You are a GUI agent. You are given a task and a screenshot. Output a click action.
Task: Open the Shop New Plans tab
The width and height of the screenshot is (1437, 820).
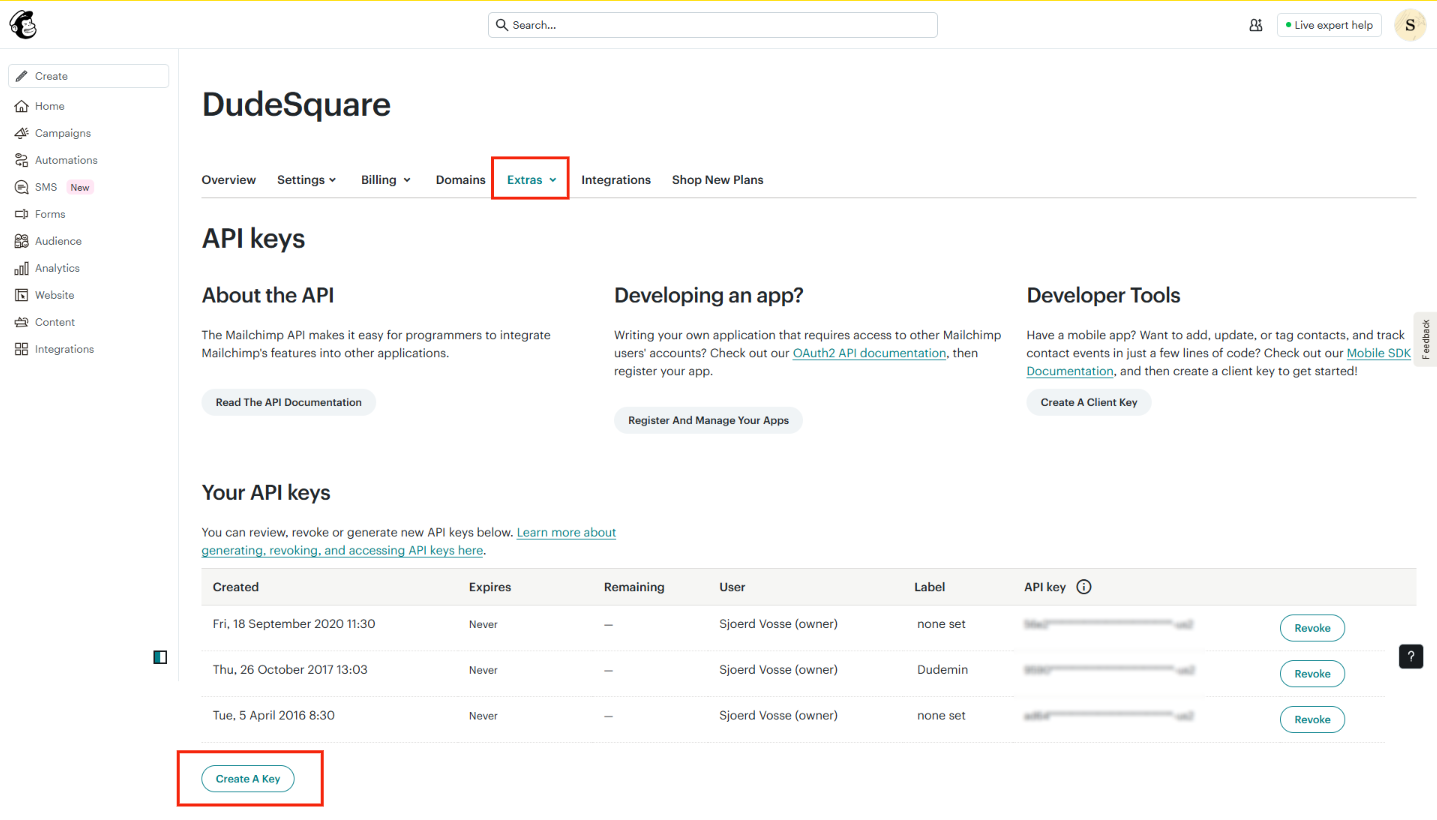click(717, 180)
